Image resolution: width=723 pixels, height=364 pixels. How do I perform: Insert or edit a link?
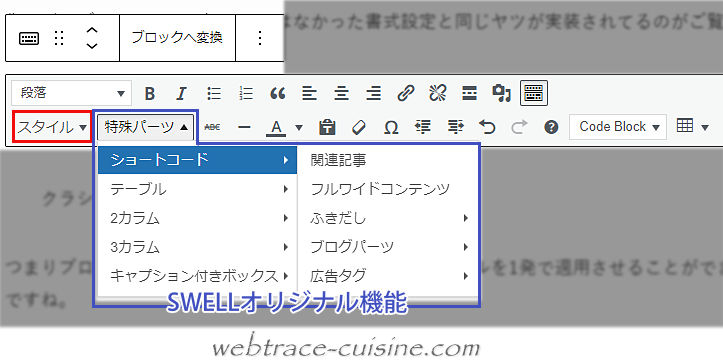click(x=405, y=94)
